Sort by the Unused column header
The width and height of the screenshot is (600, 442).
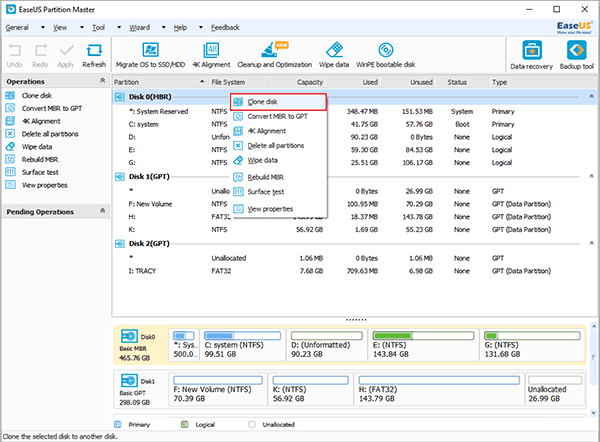click(x=408, y=82)
